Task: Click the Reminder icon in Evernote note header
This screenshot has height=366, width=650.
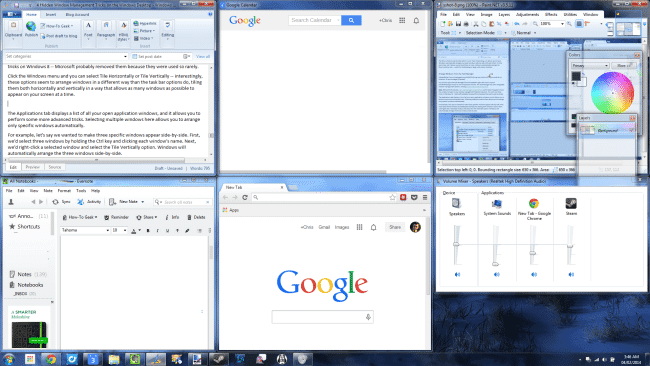Action: [x=107, y=217]
